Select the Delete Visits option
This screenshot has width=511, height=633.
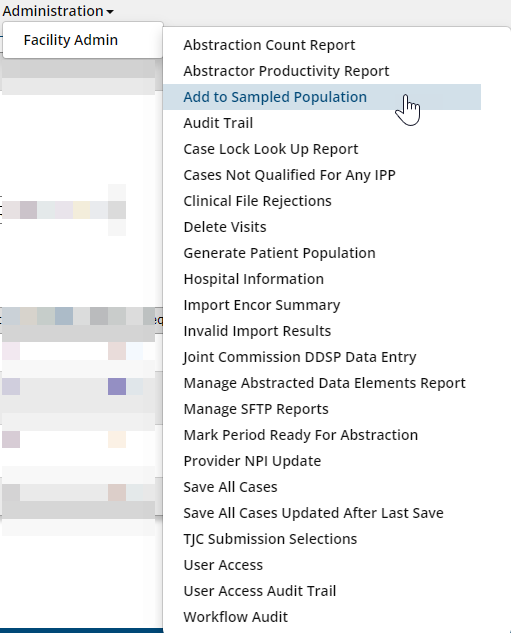pyautogui.click(x=225, y=227)
